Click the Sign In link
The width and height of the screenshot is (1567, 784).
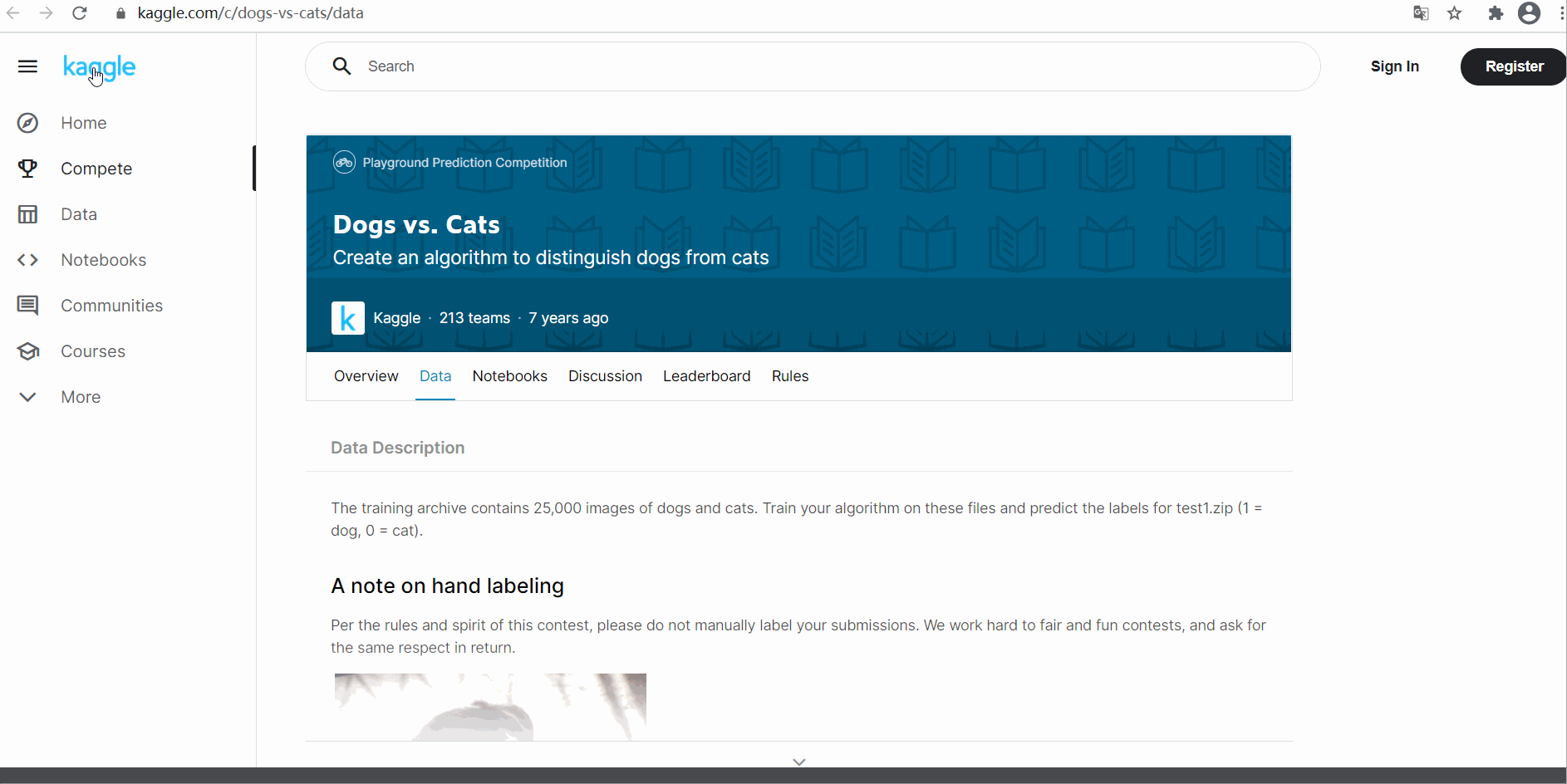pyautogui.click(x=1394, y=66)
